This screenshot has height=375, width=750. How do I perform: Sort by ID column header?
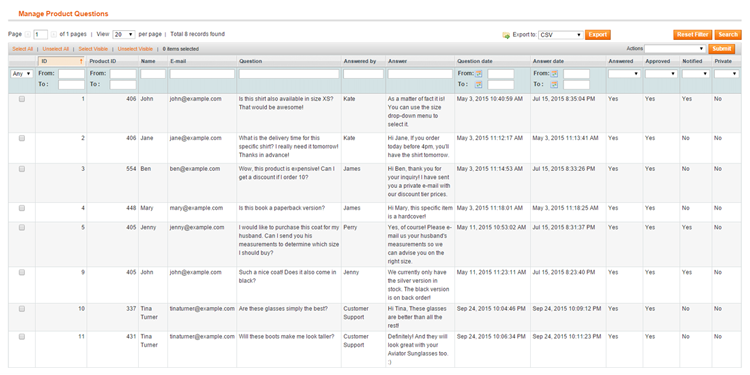(61, 61)
